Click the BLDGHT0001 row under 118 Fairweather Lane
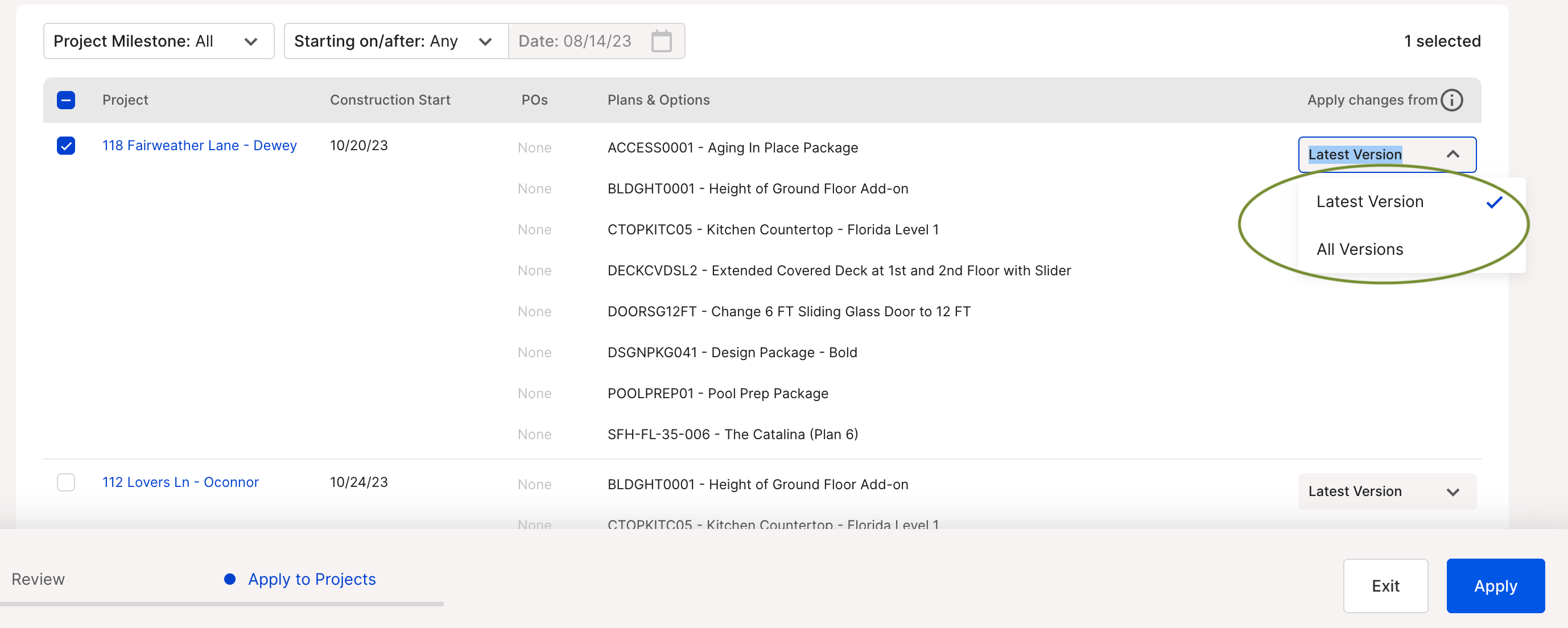Image resolution: width=1568 pixels, height=628 pixels. 757,189
